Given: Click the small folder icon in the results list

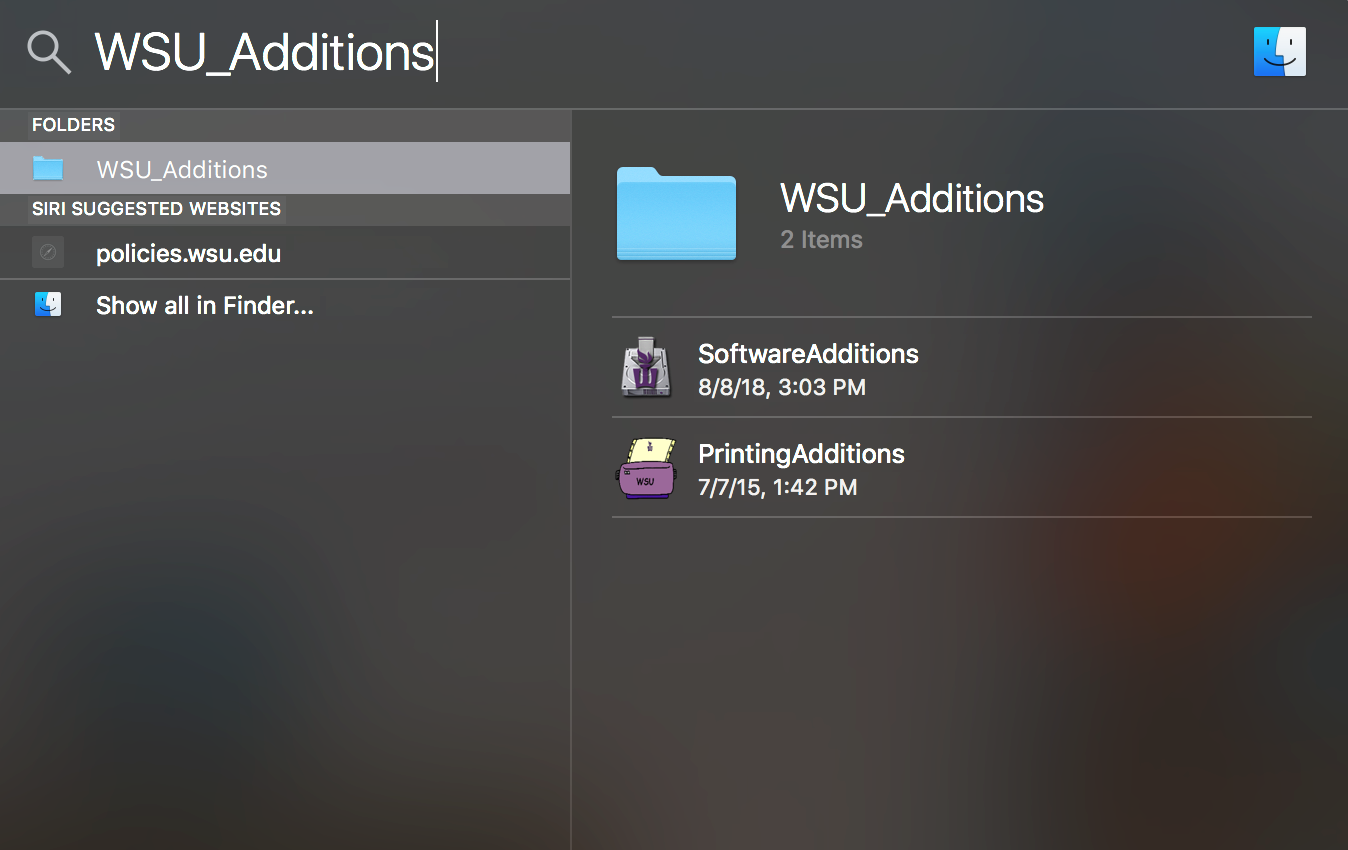Looking at the screenshot, I should click(x=48, y=168).
